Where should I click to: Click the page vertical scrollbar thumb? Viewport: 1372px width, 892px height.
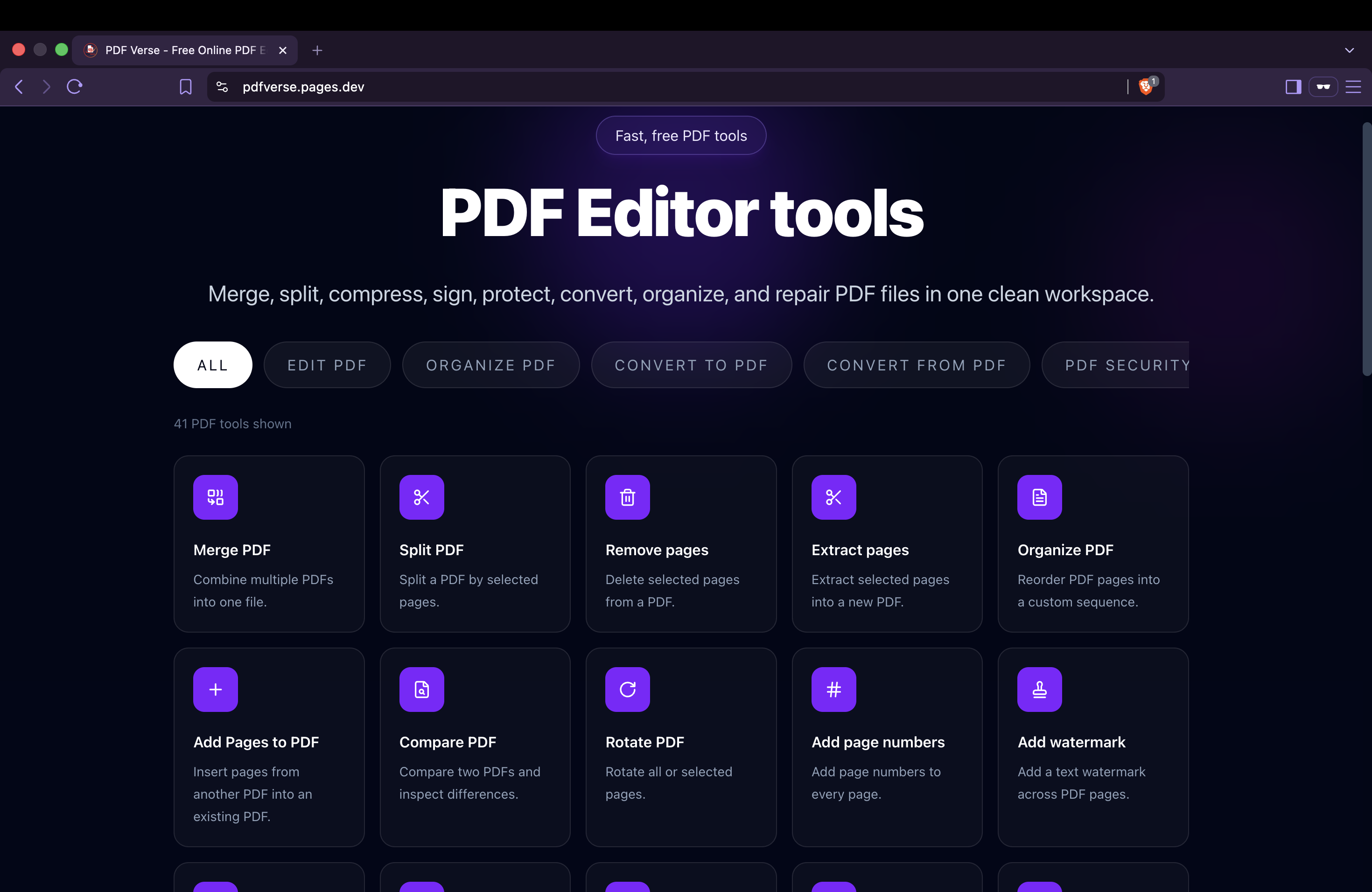pyautogui.click(x=1366, y=249)
